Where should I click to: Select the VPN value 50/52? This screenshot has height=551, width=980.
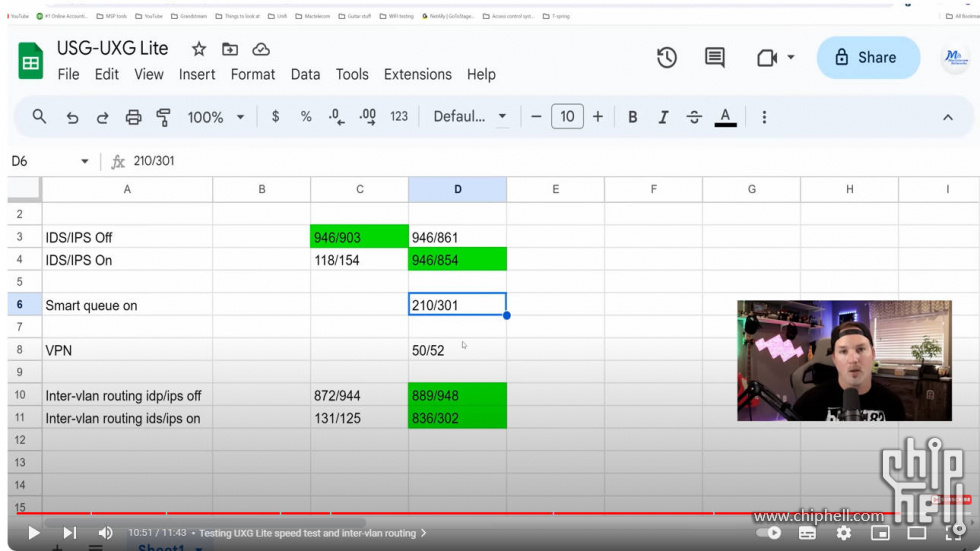(458, 350)
